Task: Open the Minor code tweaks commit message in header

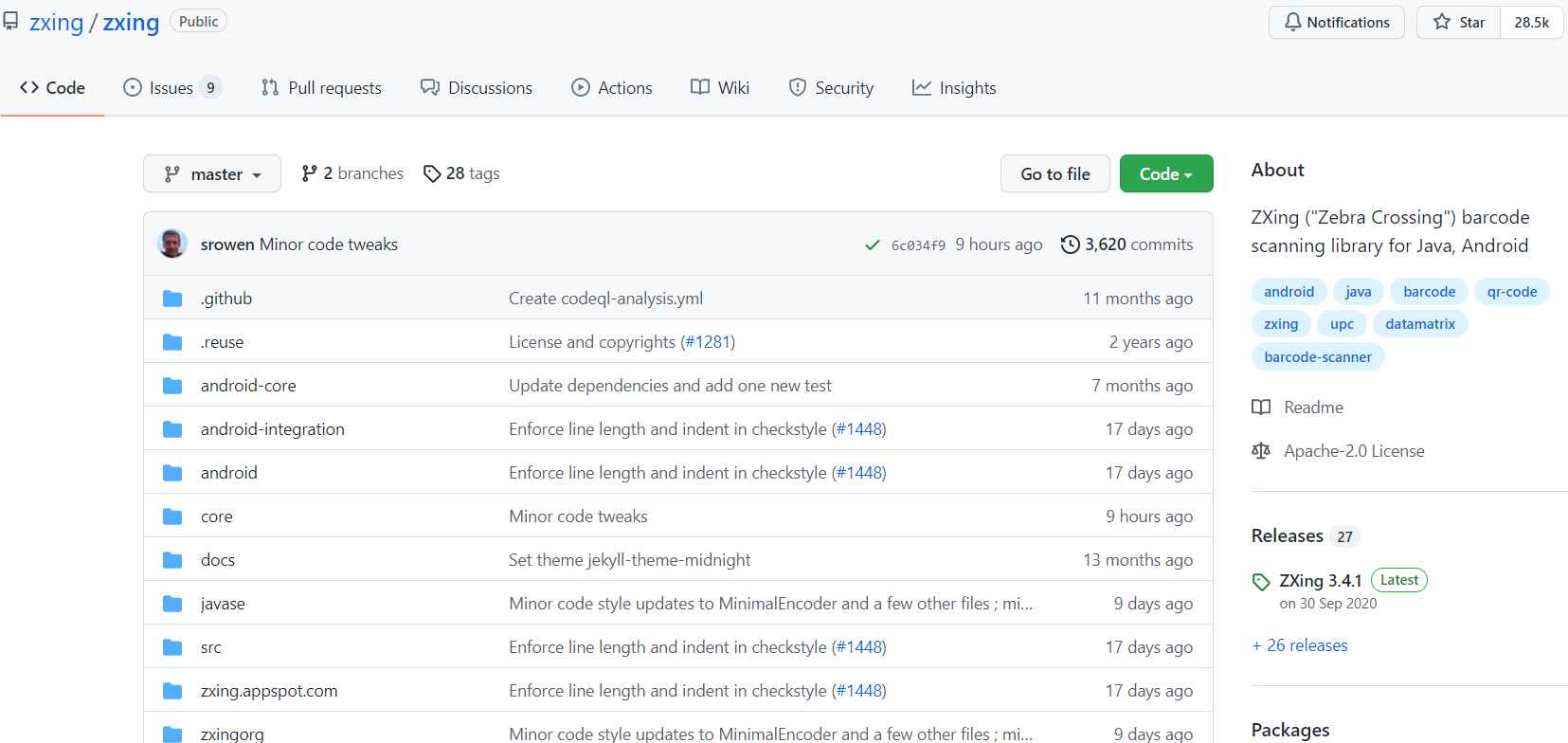Action: click(x=329, y=245)
